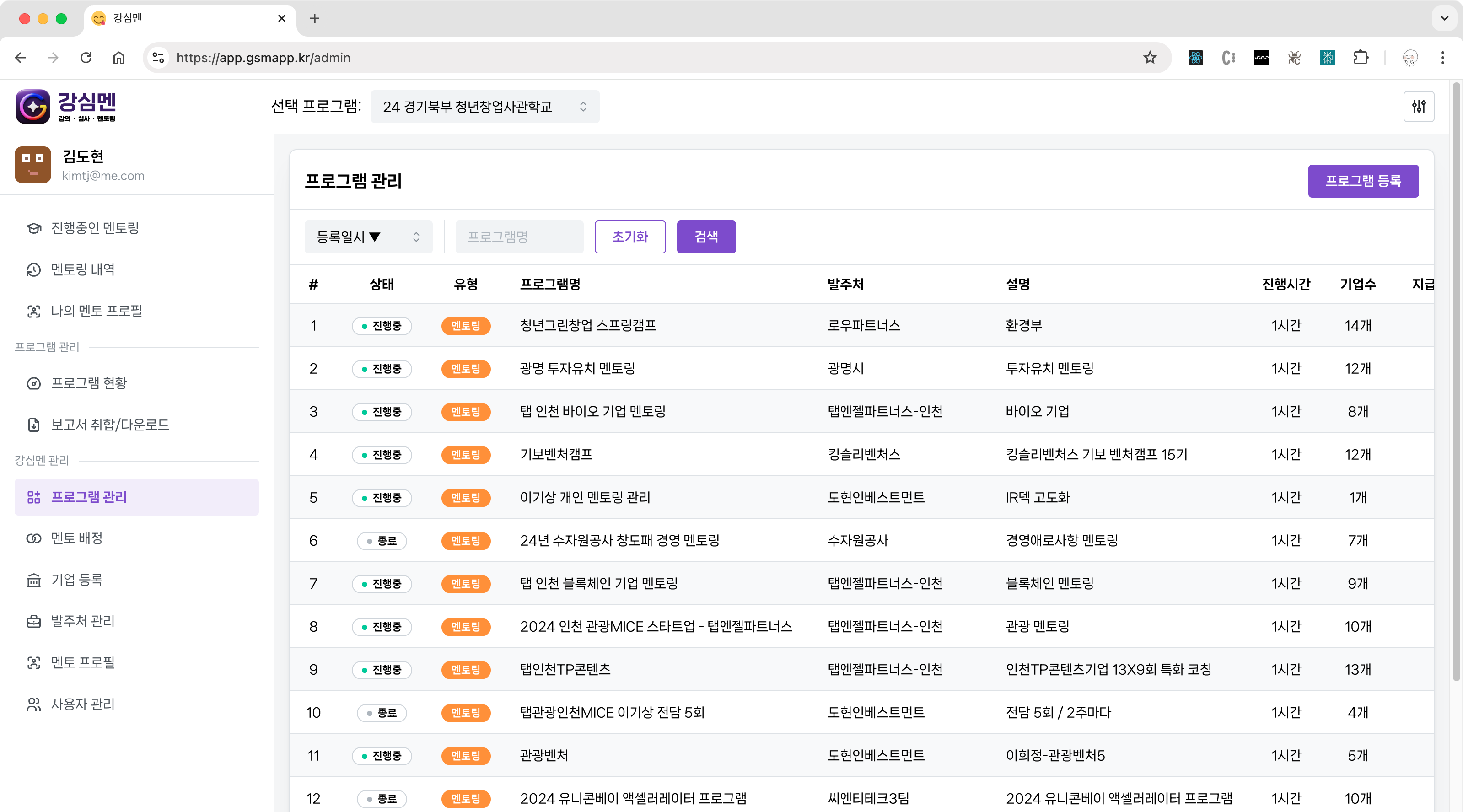This screenshot has height=812, width=1463.
Task: Click the 발주처 관리 briefcase icon
Action: point(33,621)
